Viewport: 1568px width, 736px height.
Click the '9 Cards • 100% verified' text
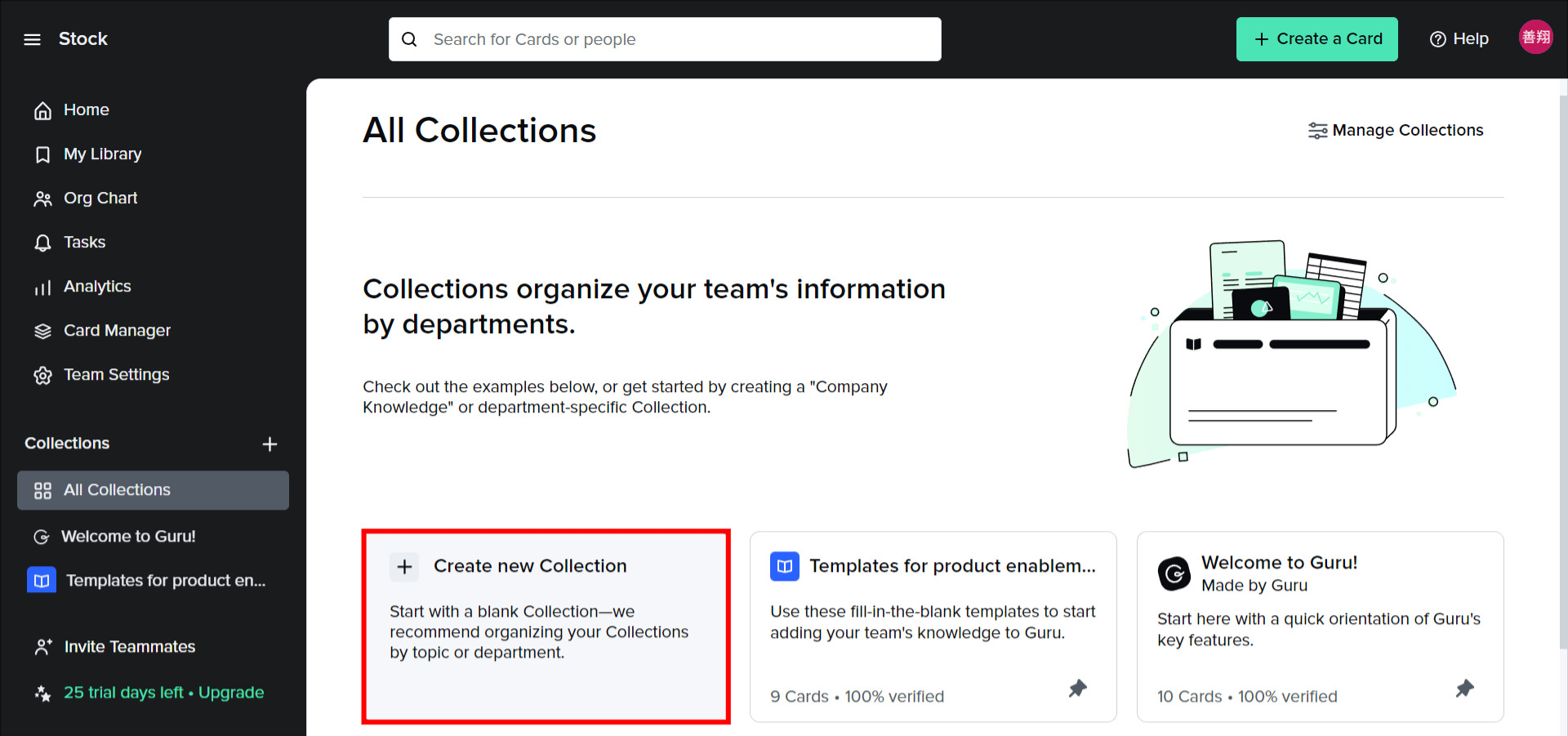pos(857,697)
